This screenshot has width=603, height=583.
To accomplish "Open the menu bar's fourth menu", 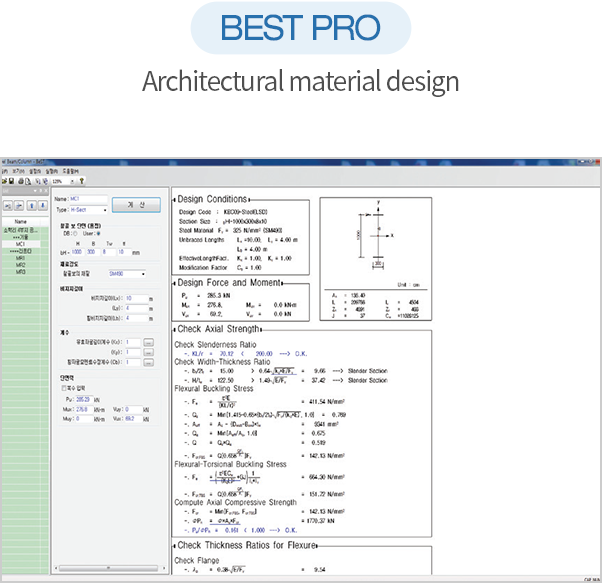I will (52, 171).
